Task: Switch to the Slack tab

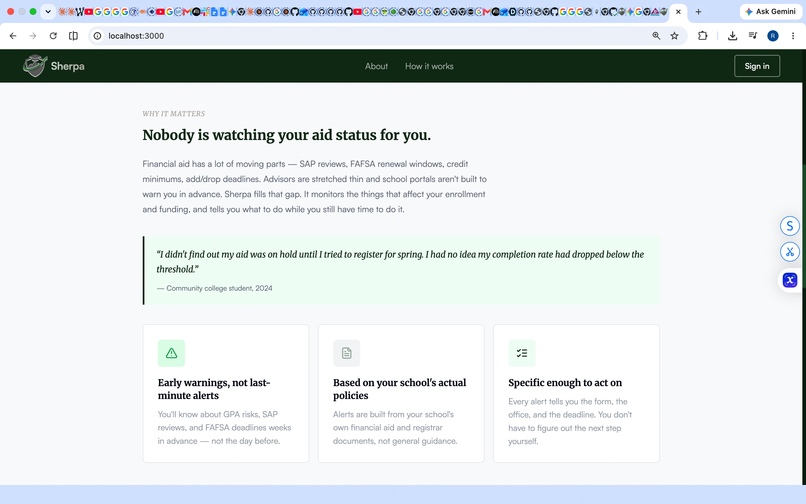Action: (x=206, y=12)
